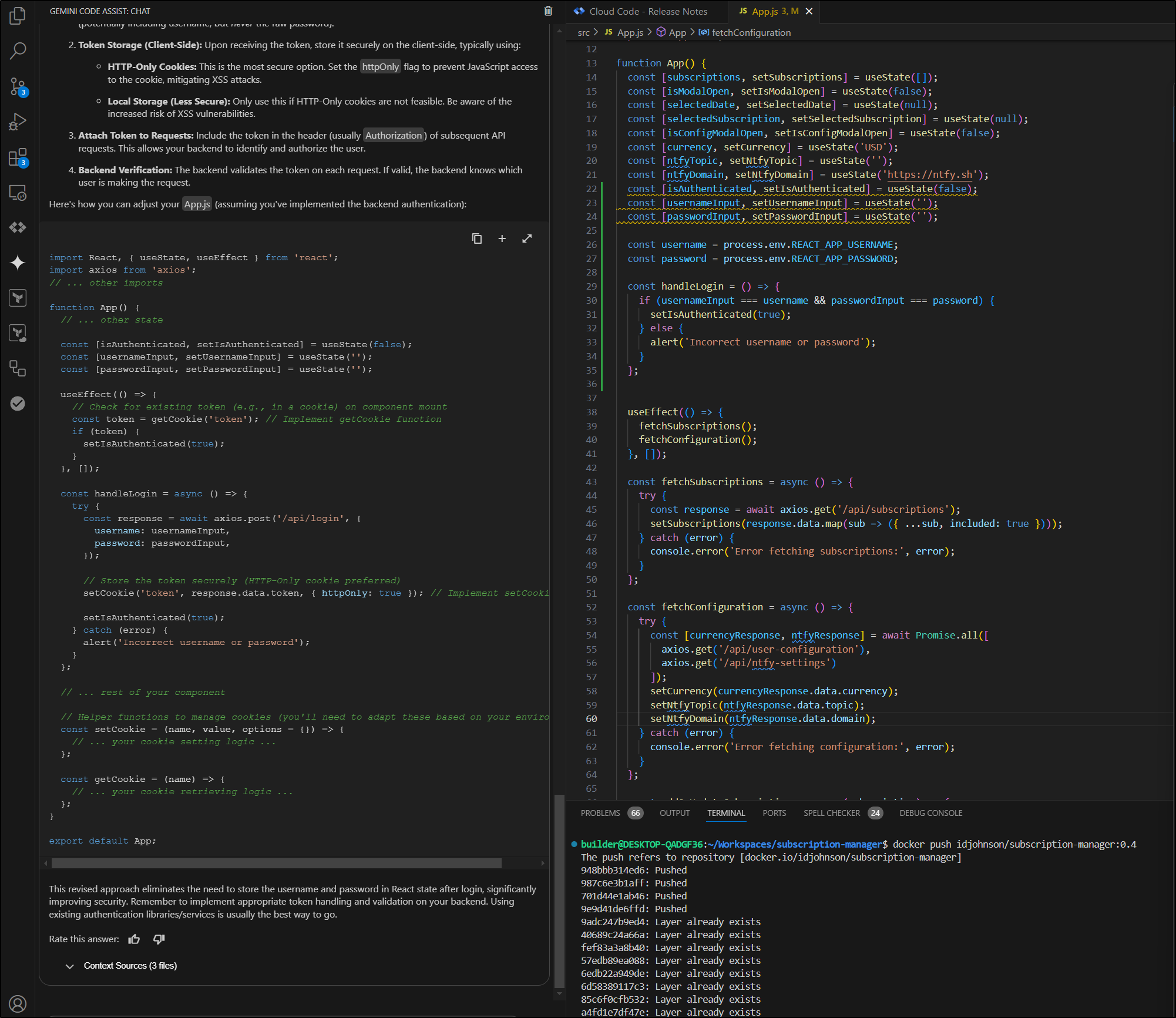Click REACT_APP_USERNAME on line 26

click(x=842, y=244)
